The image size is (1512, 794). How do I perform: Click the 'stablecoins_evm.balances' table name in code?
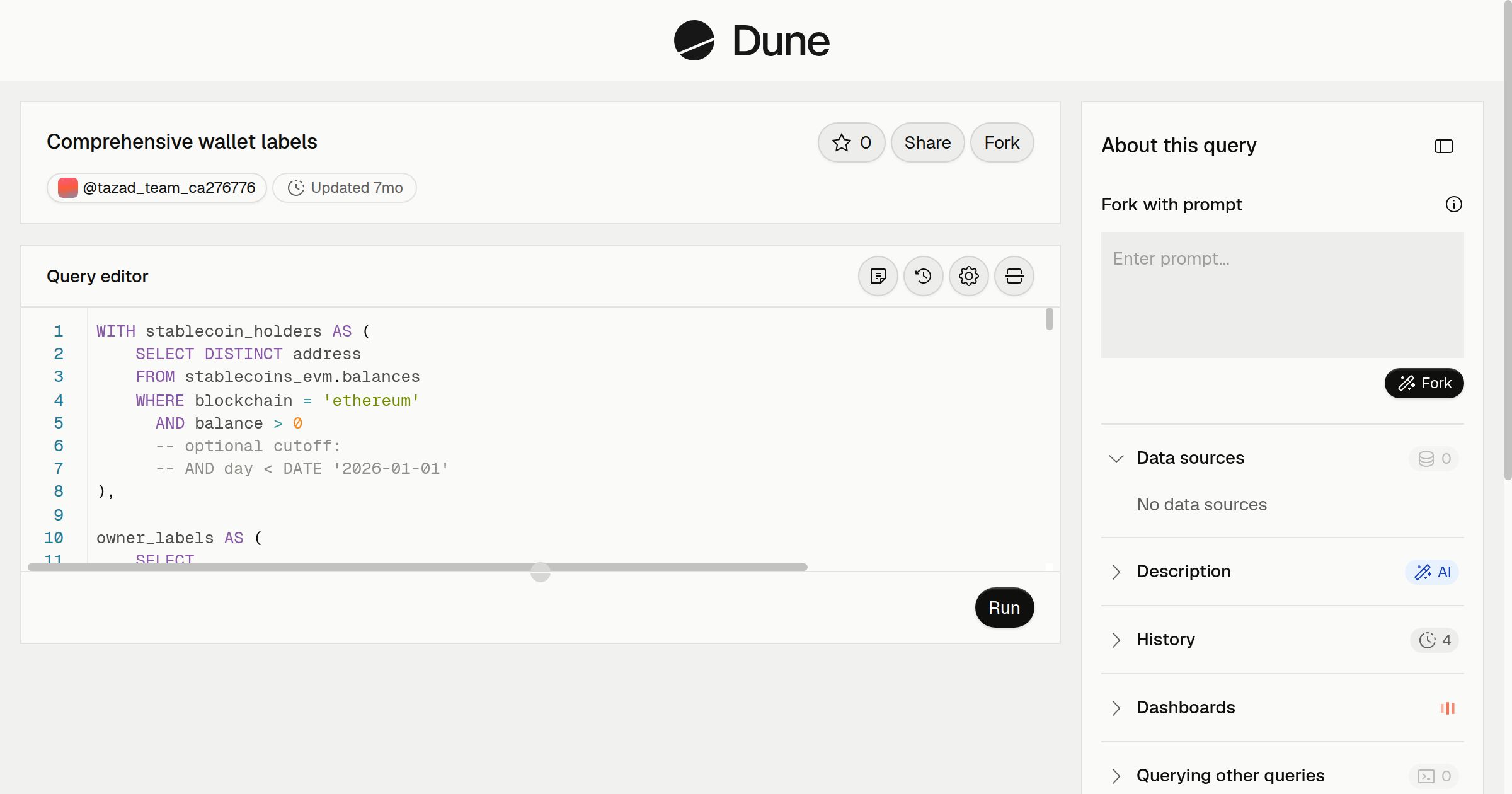tap(302, 377)
